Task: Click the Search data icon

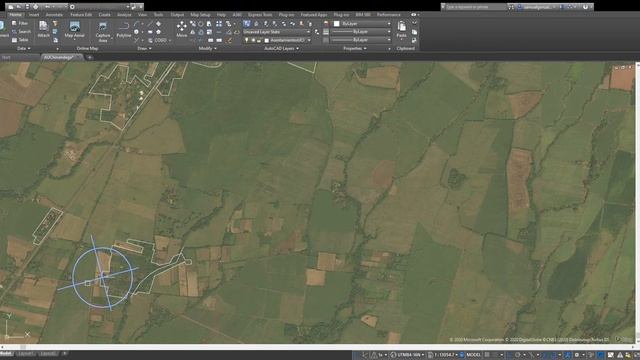Action: (x=14, y=31)
